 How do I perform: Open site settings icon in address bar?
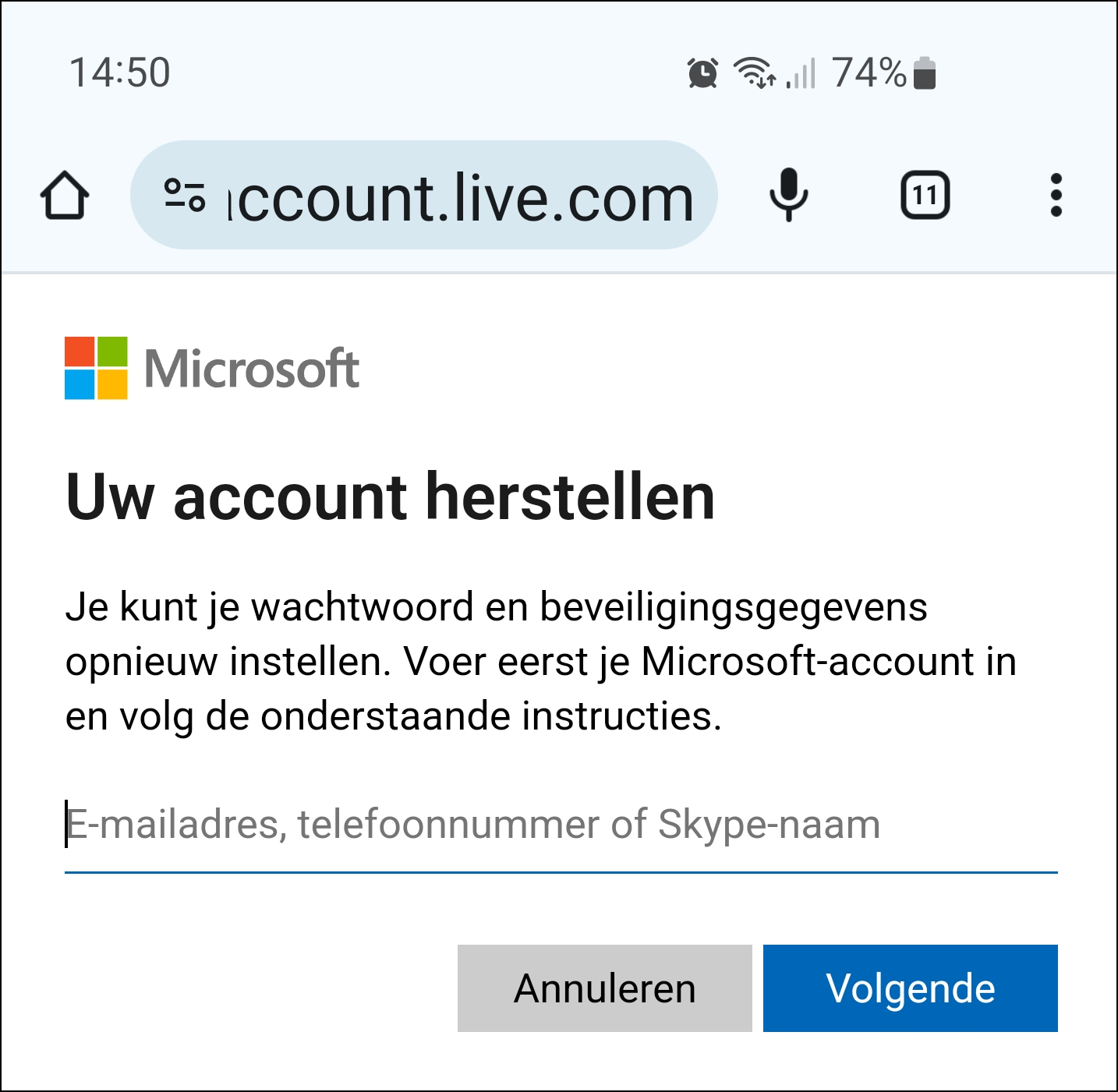pos(185,195)
